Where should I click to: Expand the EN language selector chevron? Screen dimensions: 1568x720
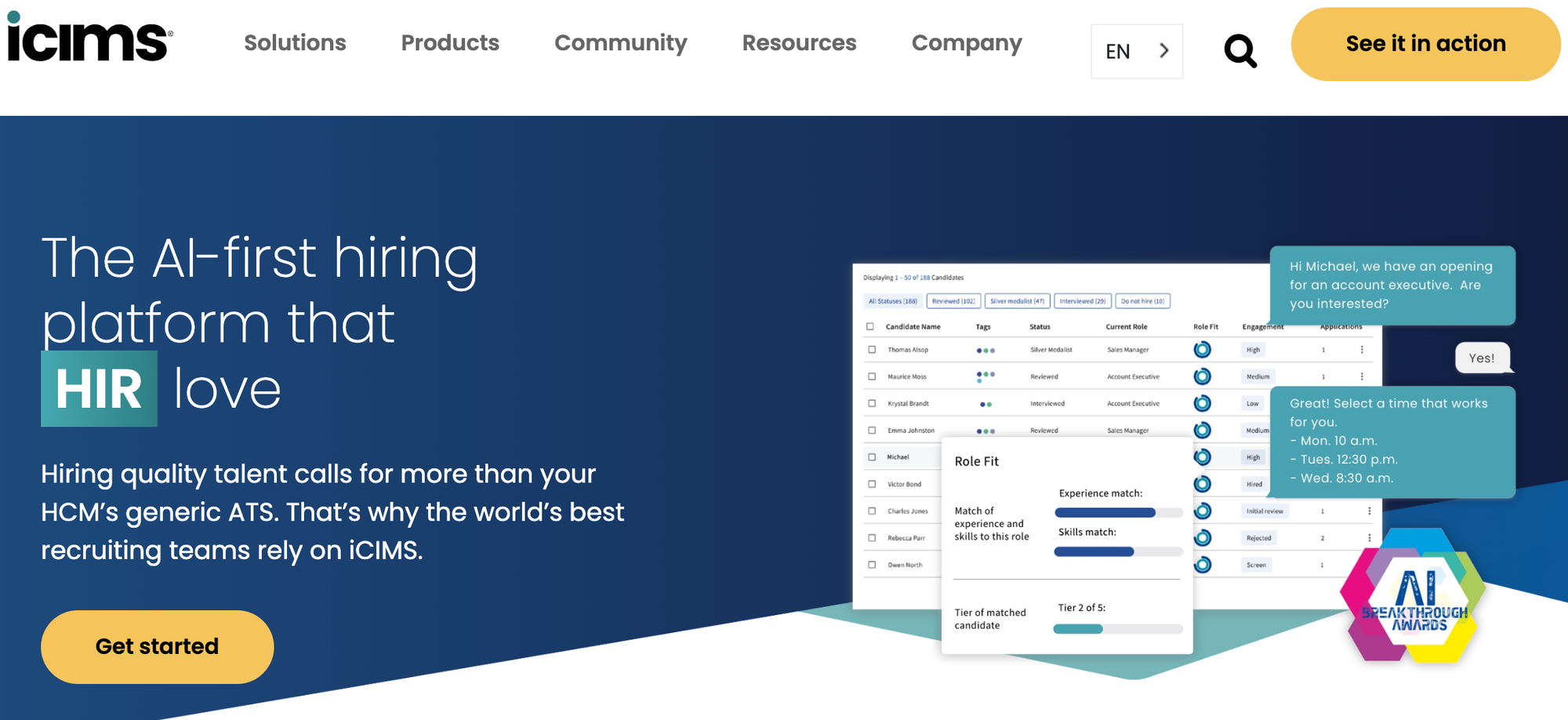[x=1163, y=50]
